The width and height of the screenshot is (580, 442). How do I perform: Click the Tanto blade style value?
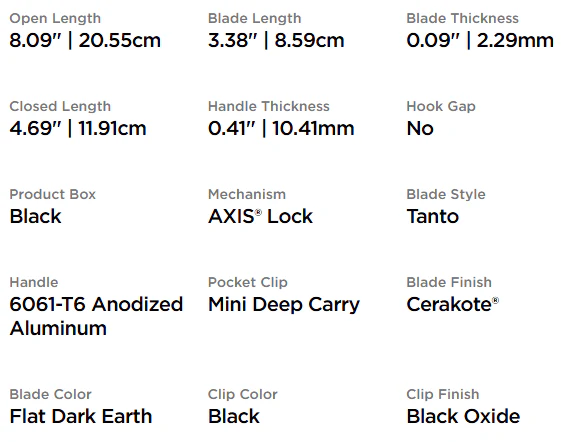click(x=432, y=216)
